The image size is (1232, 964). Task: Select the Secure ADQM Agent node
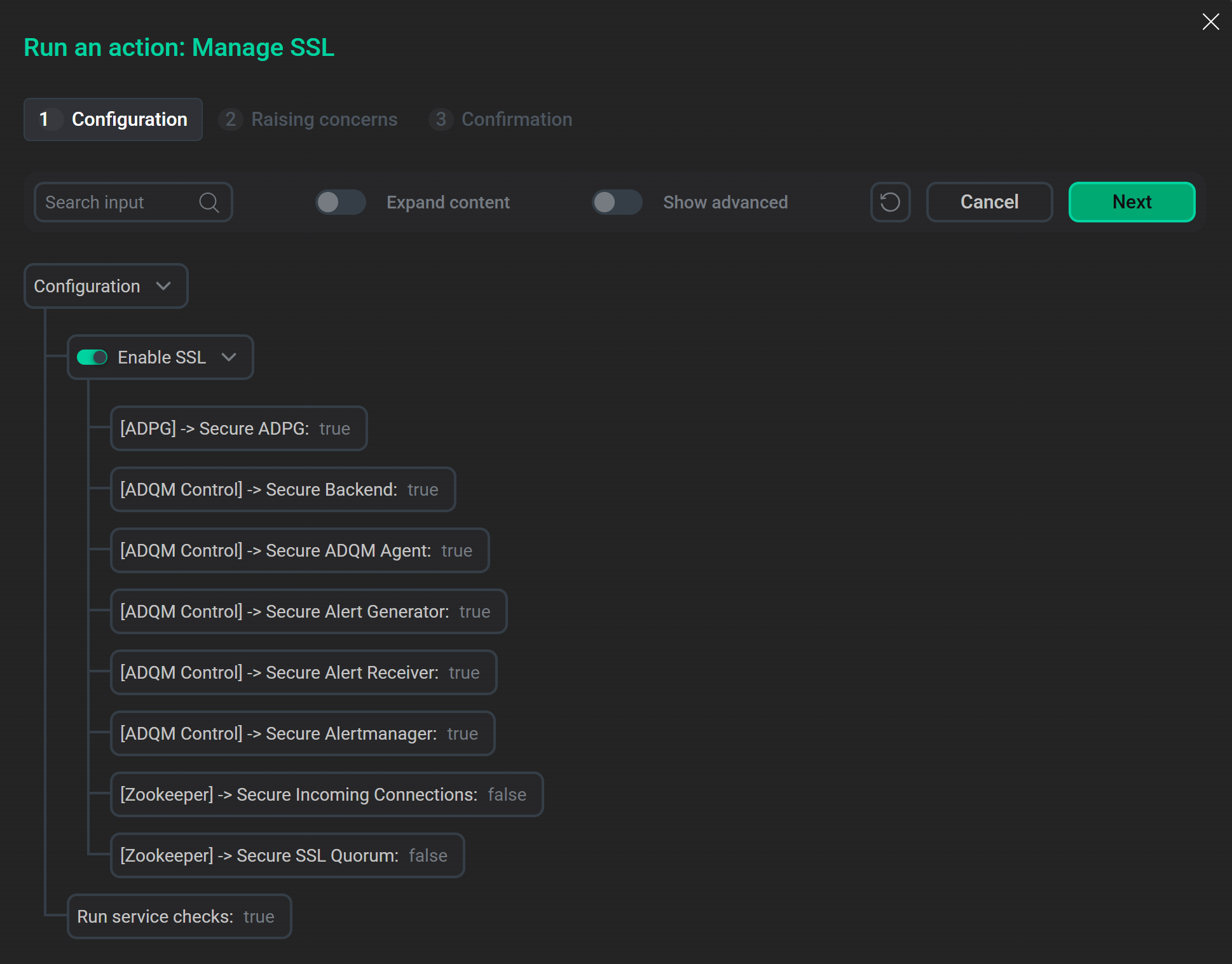coord(299,550)
